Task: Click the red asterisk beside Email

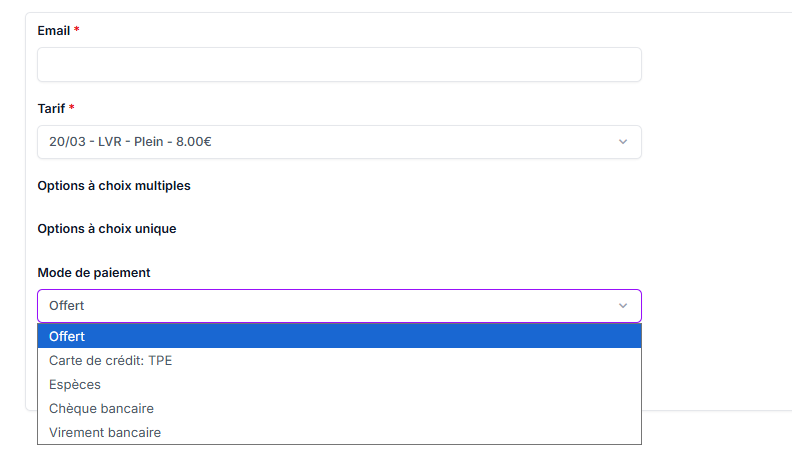Action: pyautogui.click(x=77, y=31)
